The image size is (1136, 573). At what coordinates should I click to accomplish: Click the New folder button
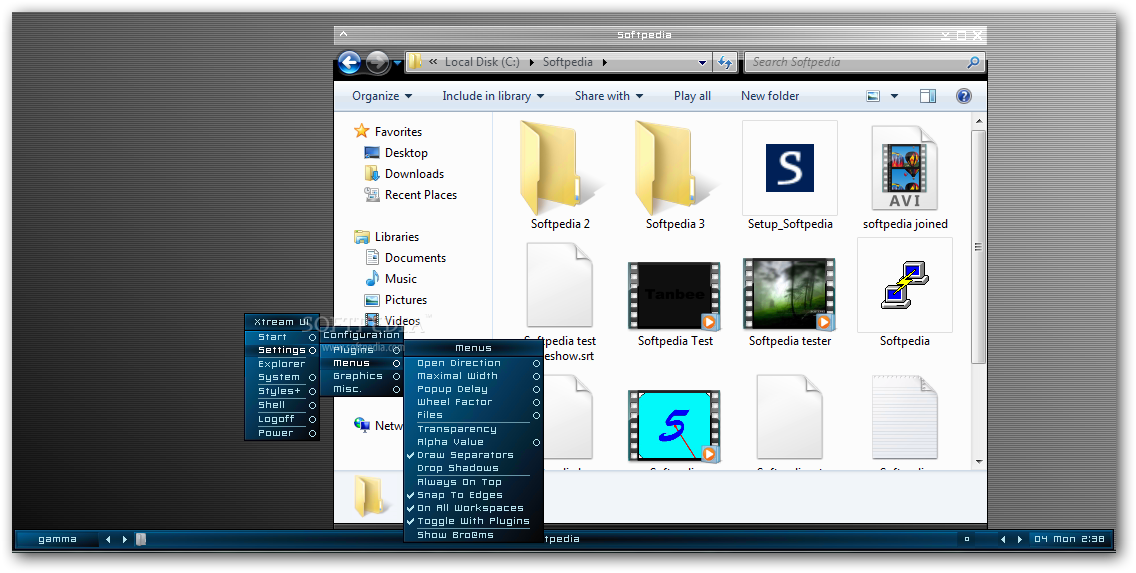(x=769, y=96)
